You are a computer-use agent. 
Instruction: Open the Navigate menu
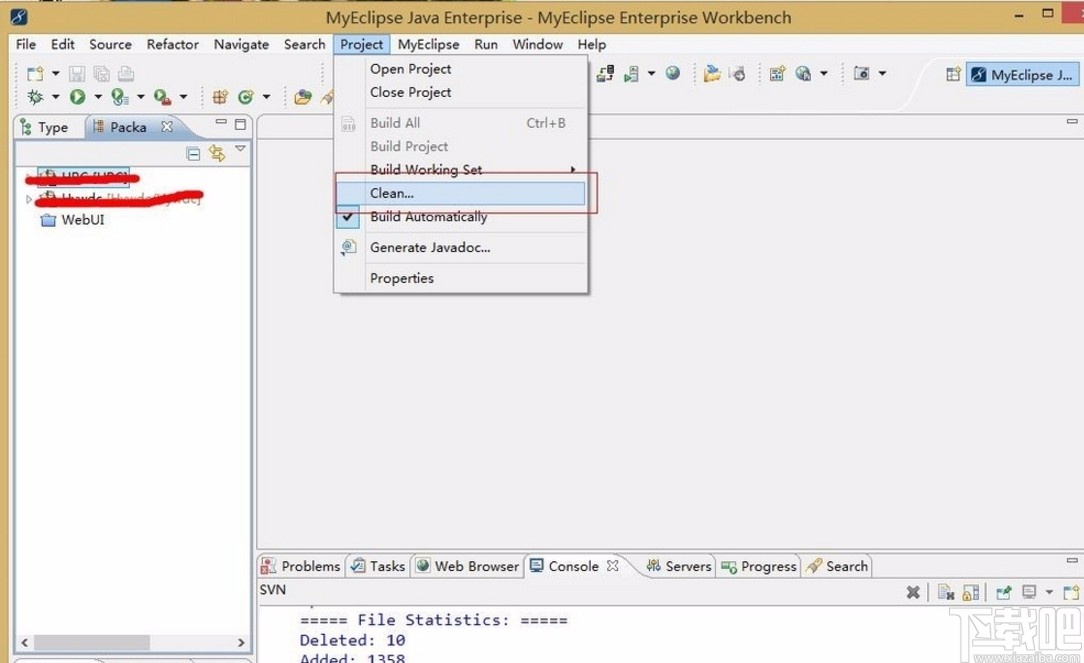coord(241,44)
